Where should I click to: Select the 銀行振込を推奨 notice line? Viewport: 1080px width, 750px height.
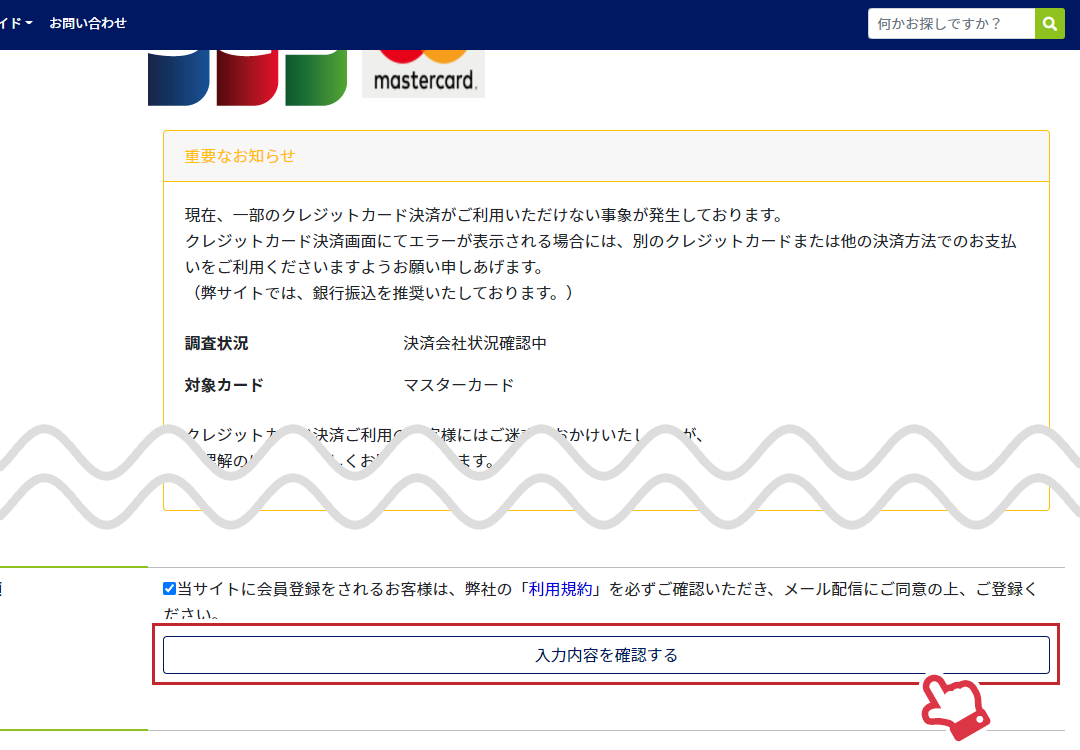(x=379, y=293)
